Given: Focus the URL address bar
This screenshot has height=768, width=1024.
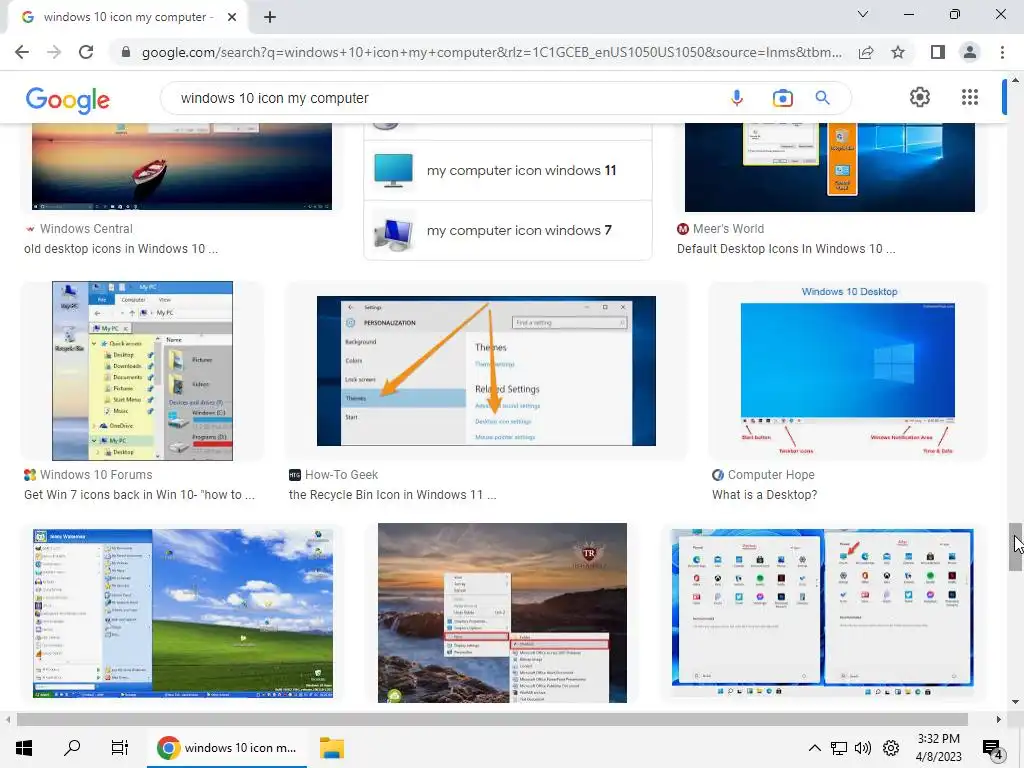Looking at the screenshot, I should (x=491, y=52).
